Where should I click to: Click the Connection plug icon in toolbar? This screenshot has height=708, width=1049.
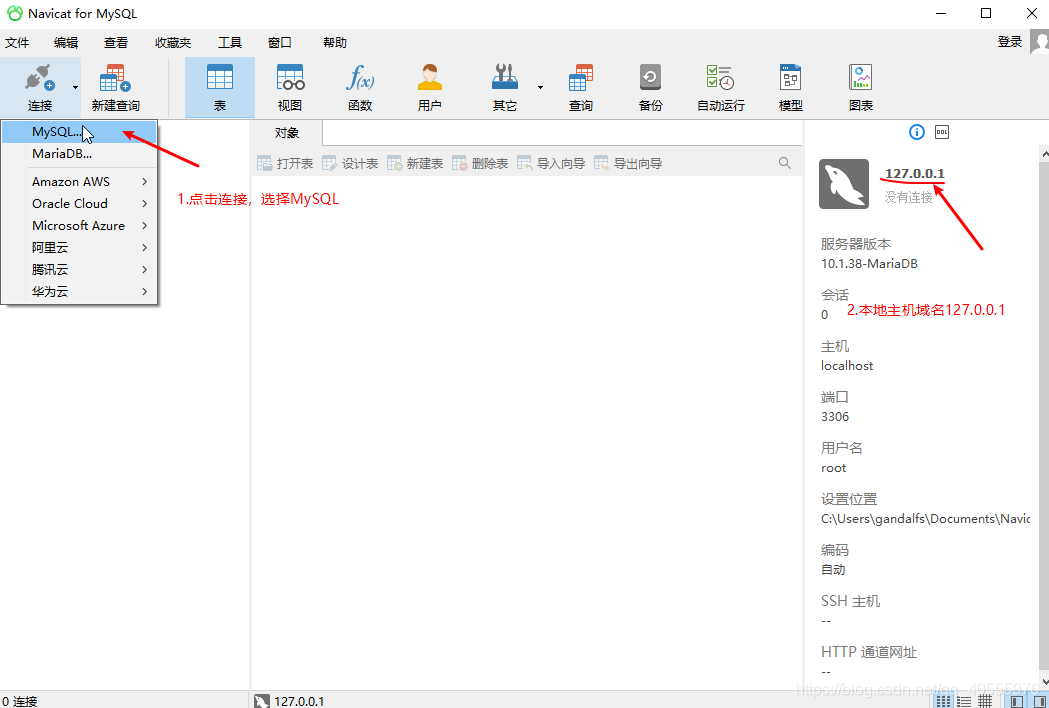pos(39,78)
